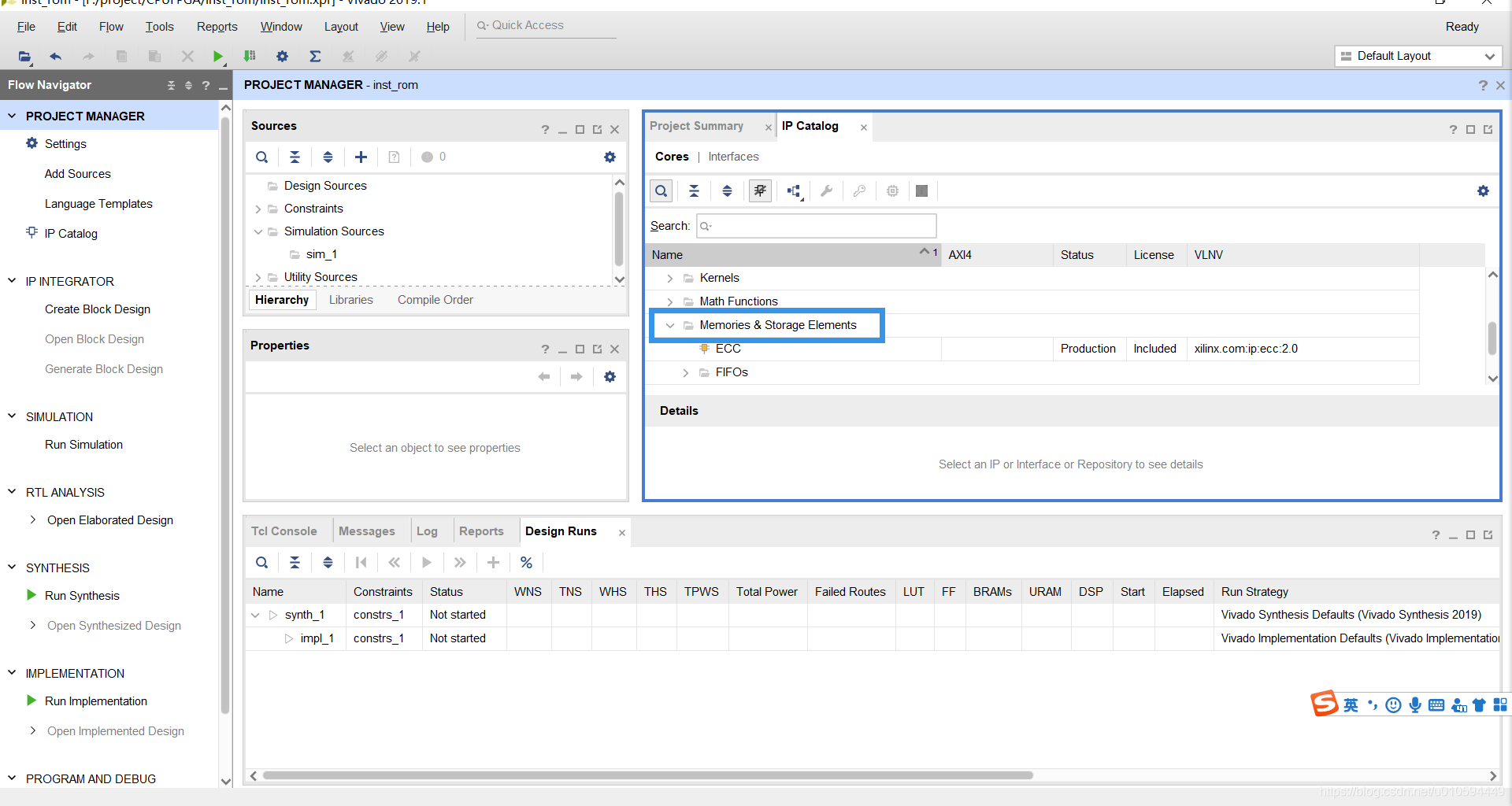The height and width of the screenshot is (806, 1512).
Task: Select sim_1 in Simulation Sources
Action: coord(321,254)
